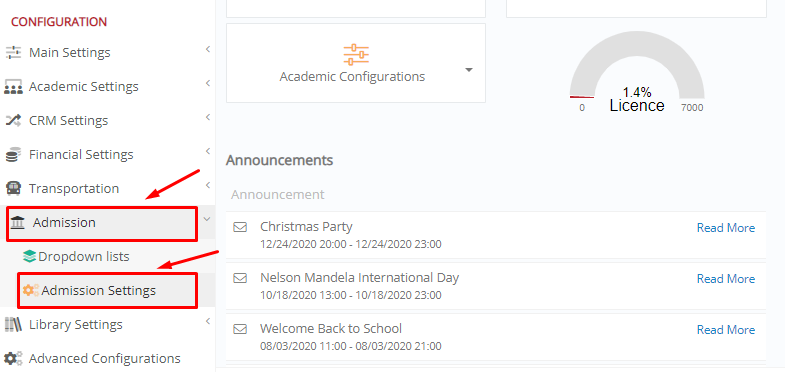The image size is (785, 372).
Task: Click the Christmas Party envelope icon
Action: [240, 227]
